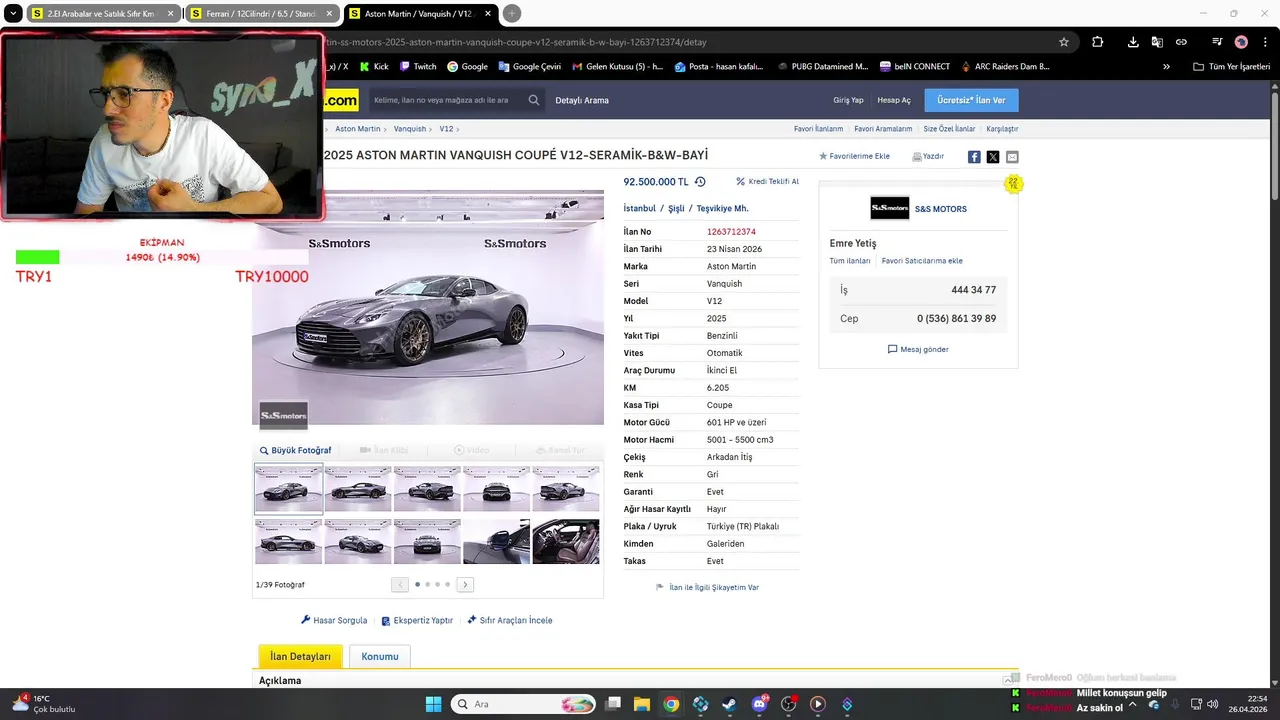The height and width of the screenshot is (720, 1280).
Task: Open Task View from the taskbar
Action: click(x=613, y=704)
